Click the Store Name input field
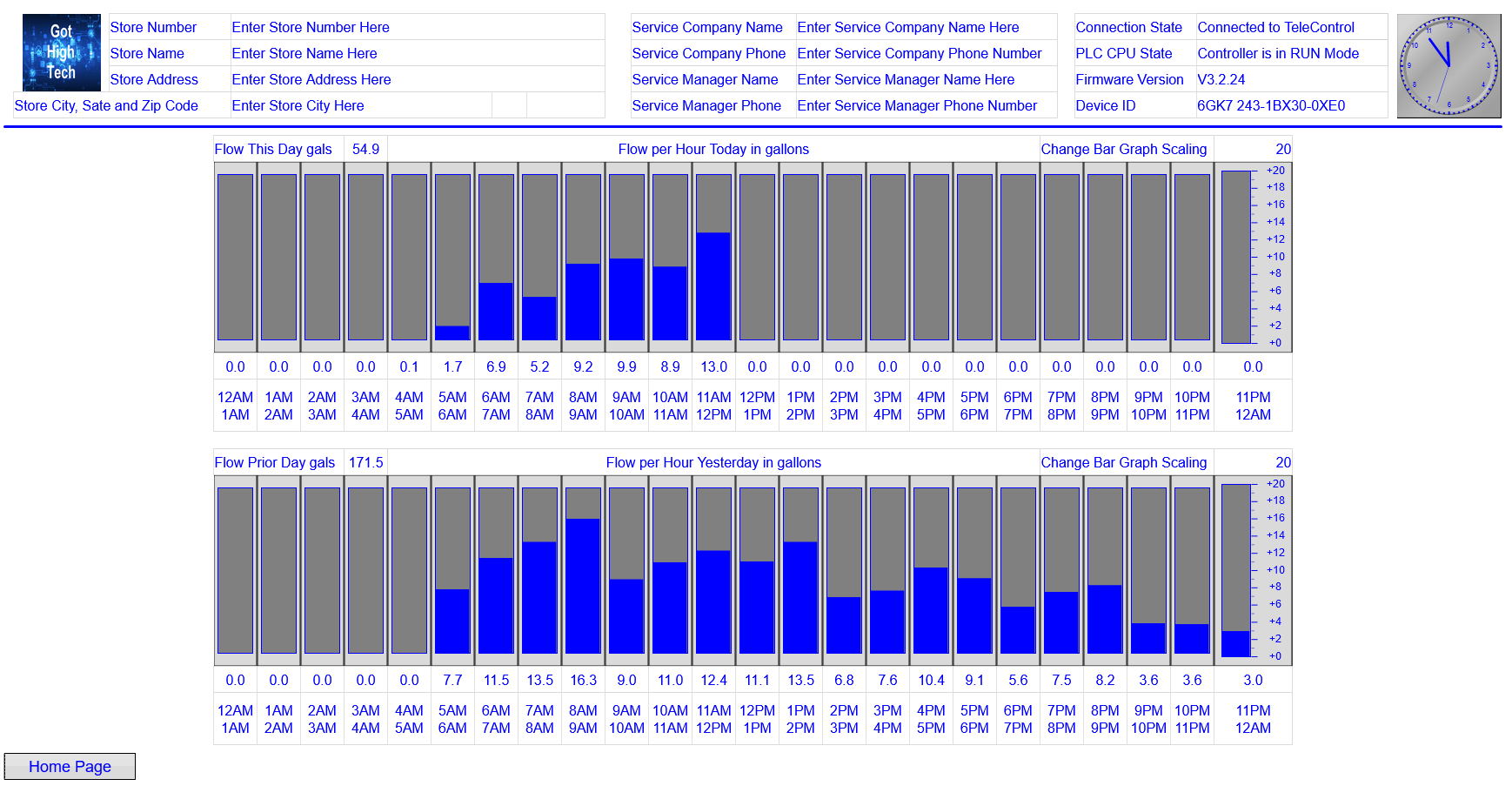1512x786 pixels. click(418, 53)
